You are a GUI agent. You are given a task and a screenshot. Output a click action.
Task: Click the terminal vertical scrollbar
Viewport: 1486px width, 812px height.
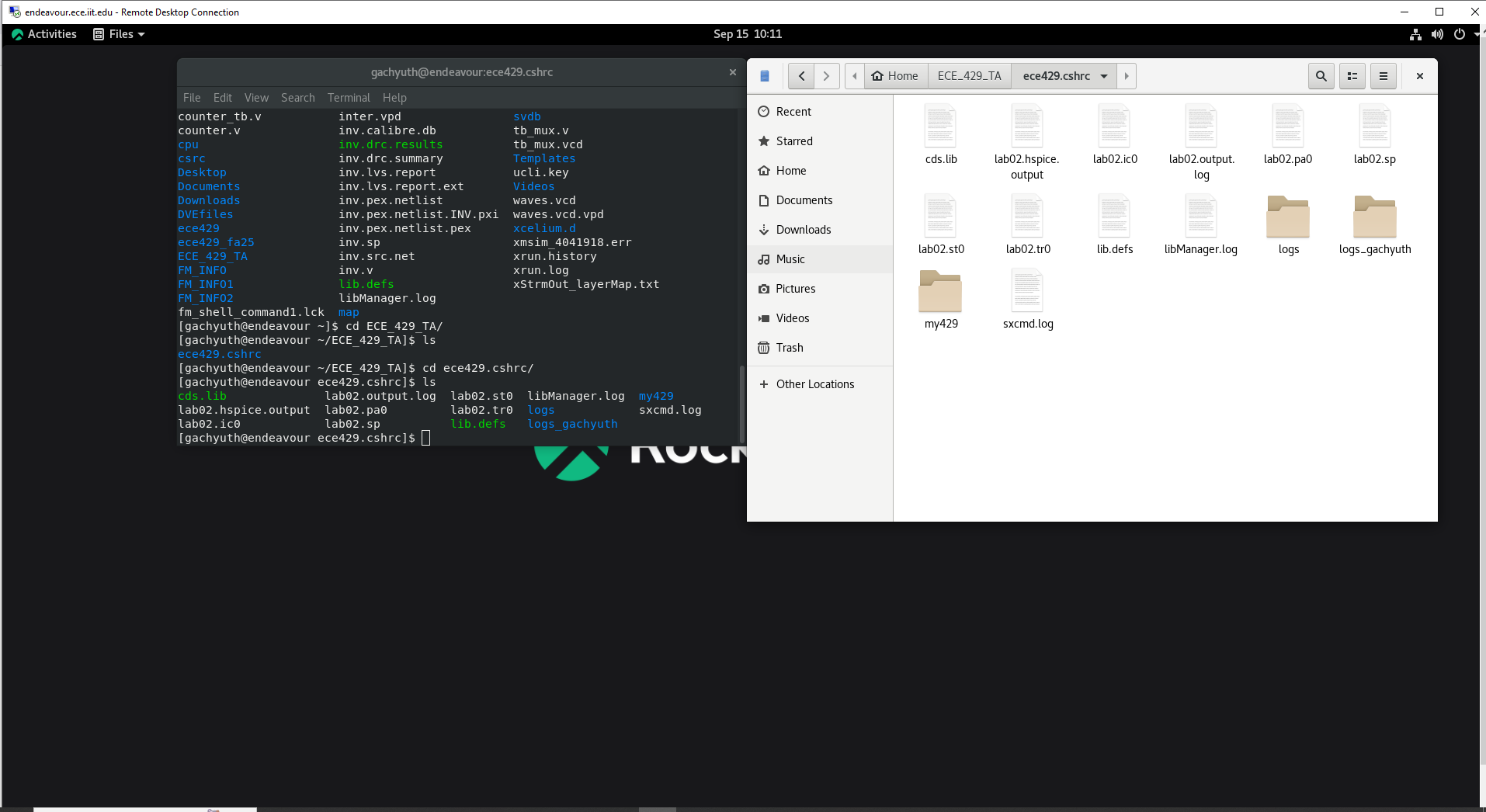point(741,404)
